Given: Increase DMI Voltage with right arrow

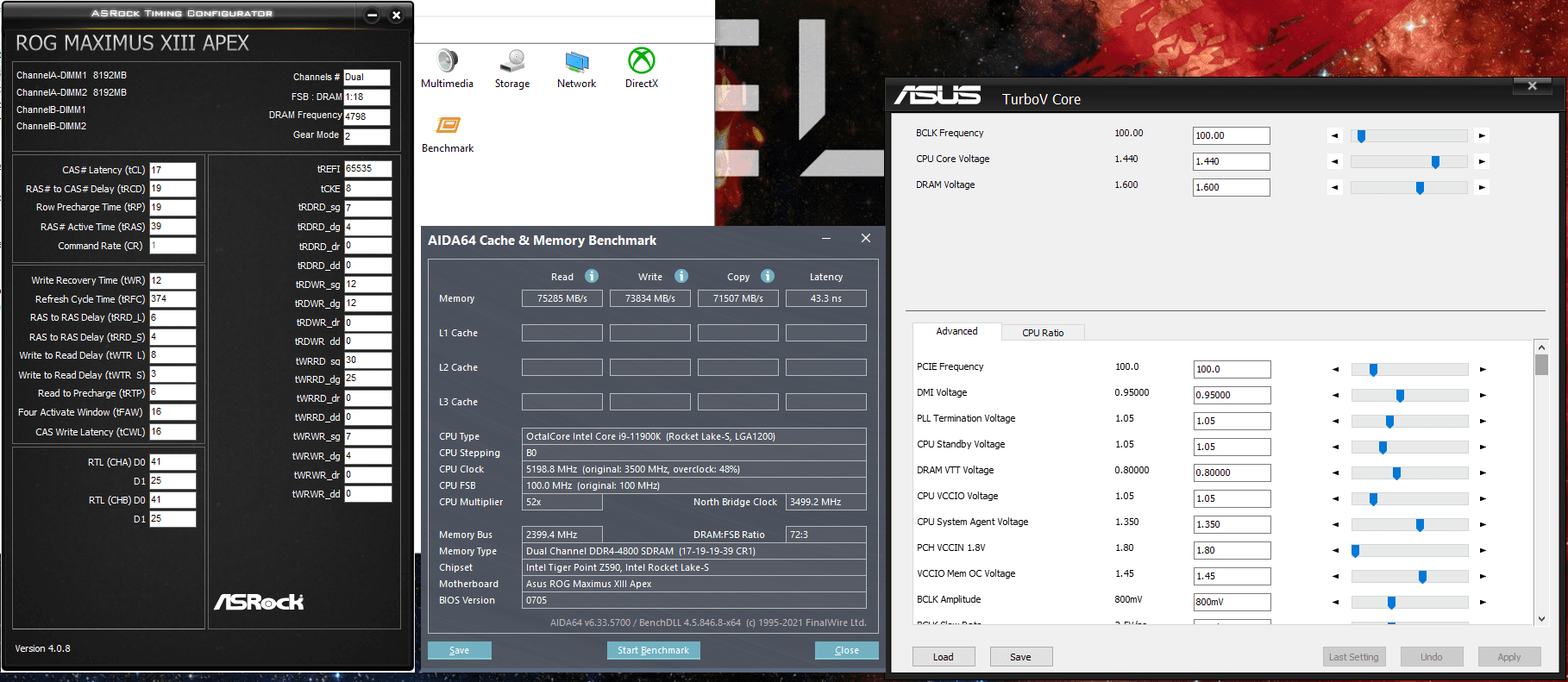Looking at the screenshot, I should coord(1483,395).
